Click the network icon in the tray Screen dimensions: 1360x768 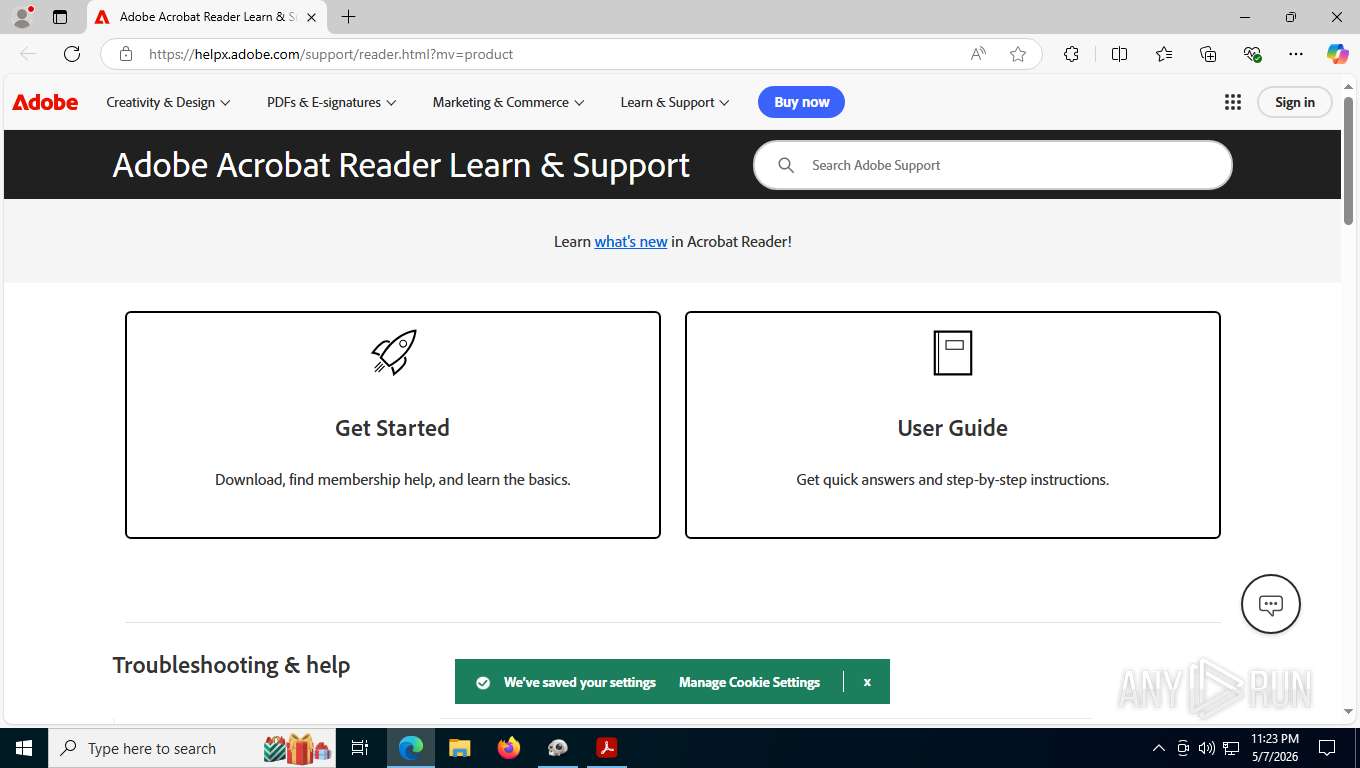tap(1231, 748)
